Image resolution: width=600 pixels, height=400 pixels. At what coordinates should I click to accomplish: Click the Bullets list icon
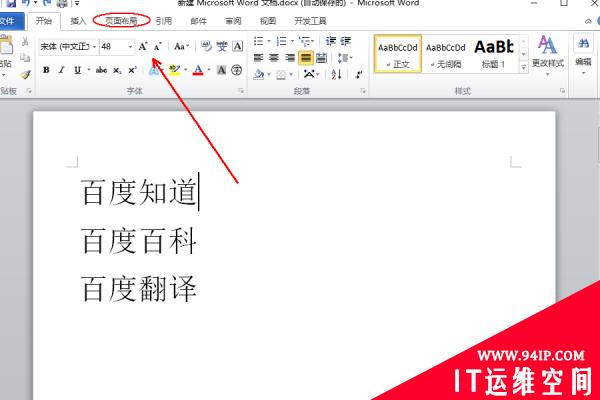(x=258, y=41)
